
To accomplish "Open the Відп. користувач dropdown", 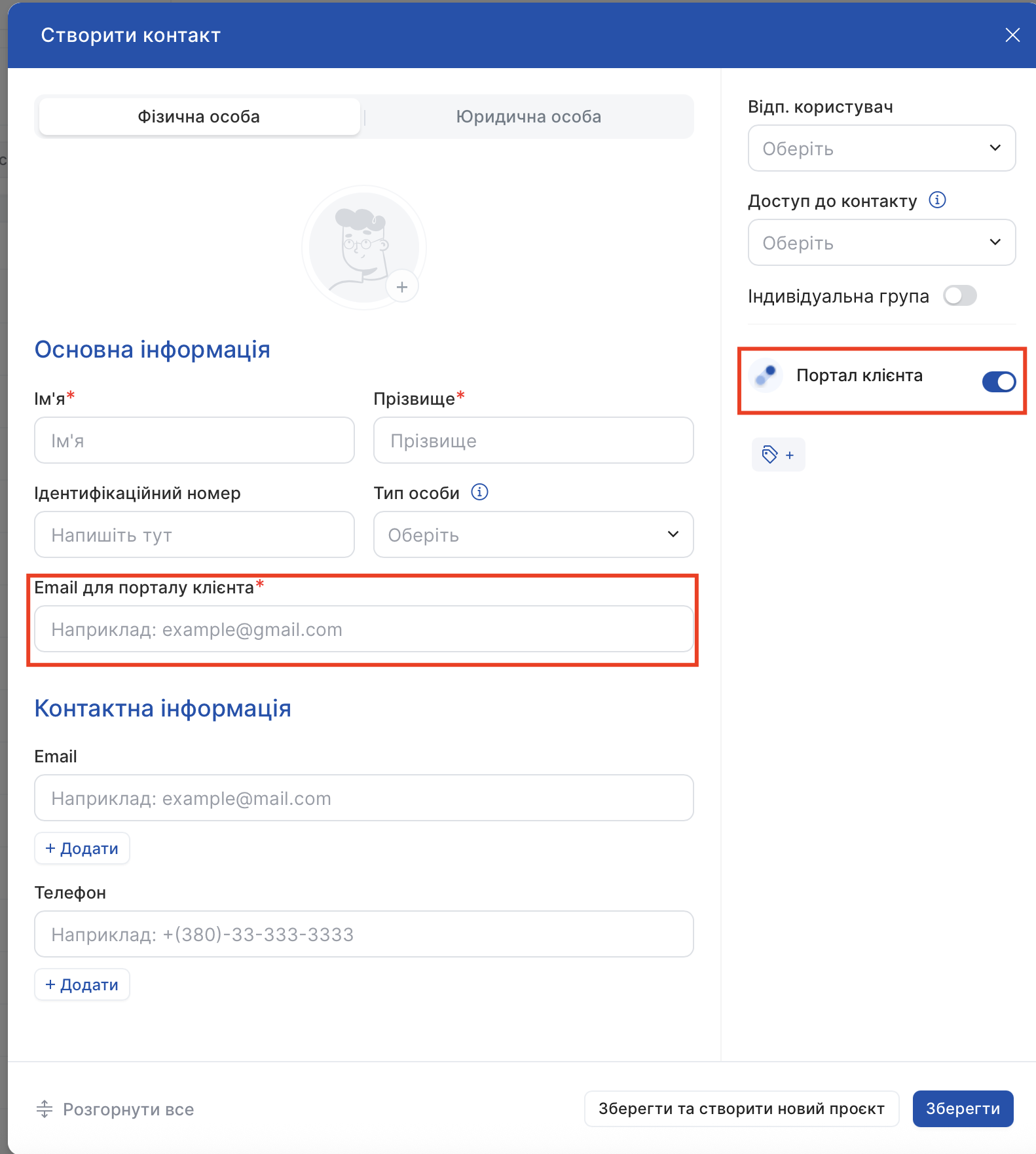I will [881, 148].
